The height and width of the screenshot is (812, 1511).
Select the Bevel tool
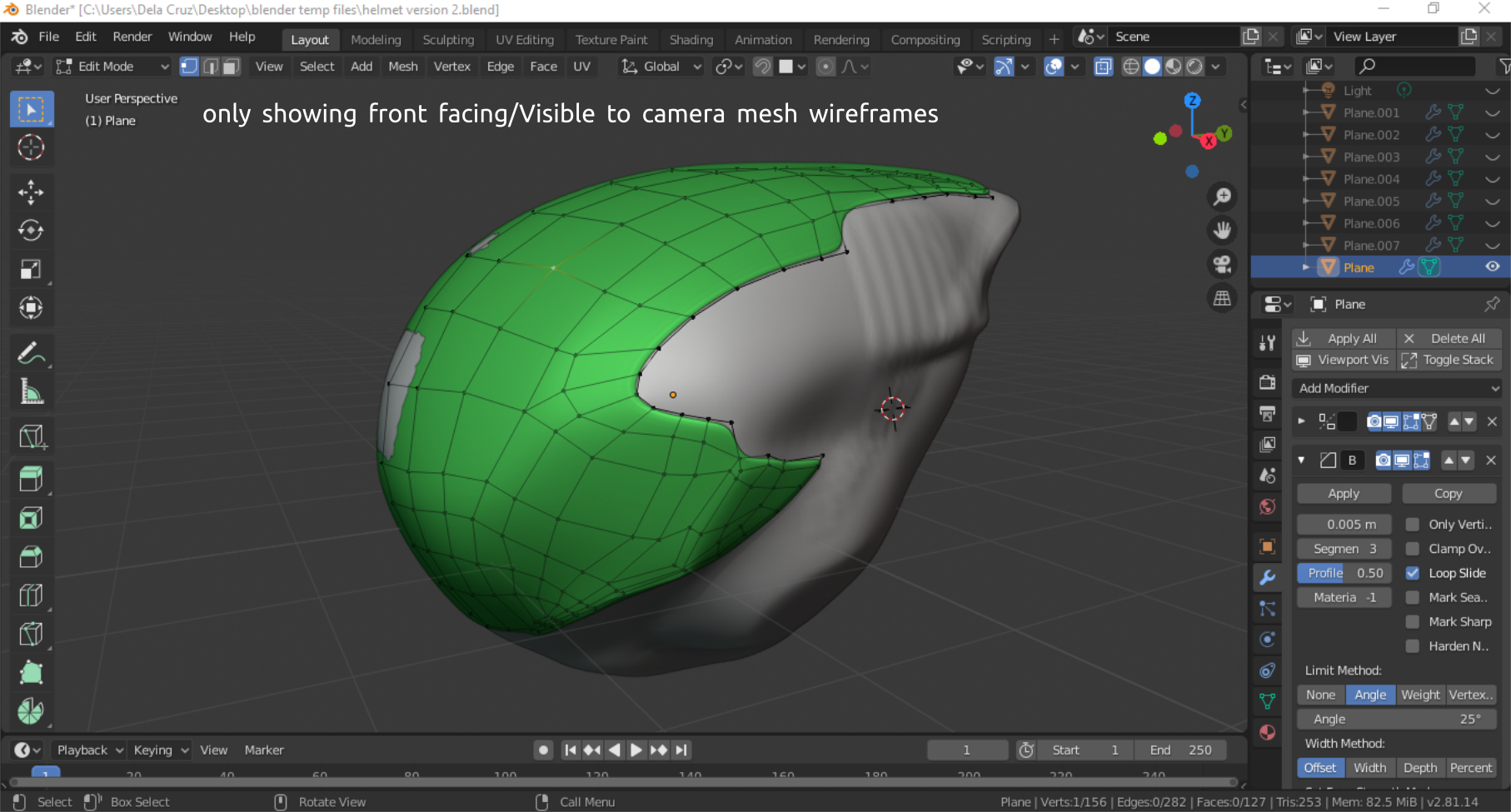(31, 556)
